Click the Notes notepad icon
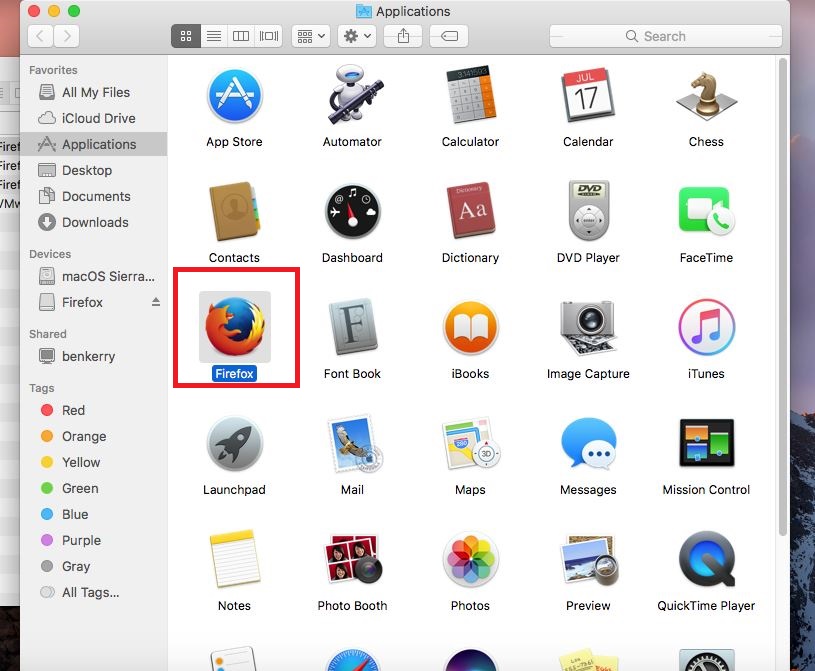 click(234, 559)
